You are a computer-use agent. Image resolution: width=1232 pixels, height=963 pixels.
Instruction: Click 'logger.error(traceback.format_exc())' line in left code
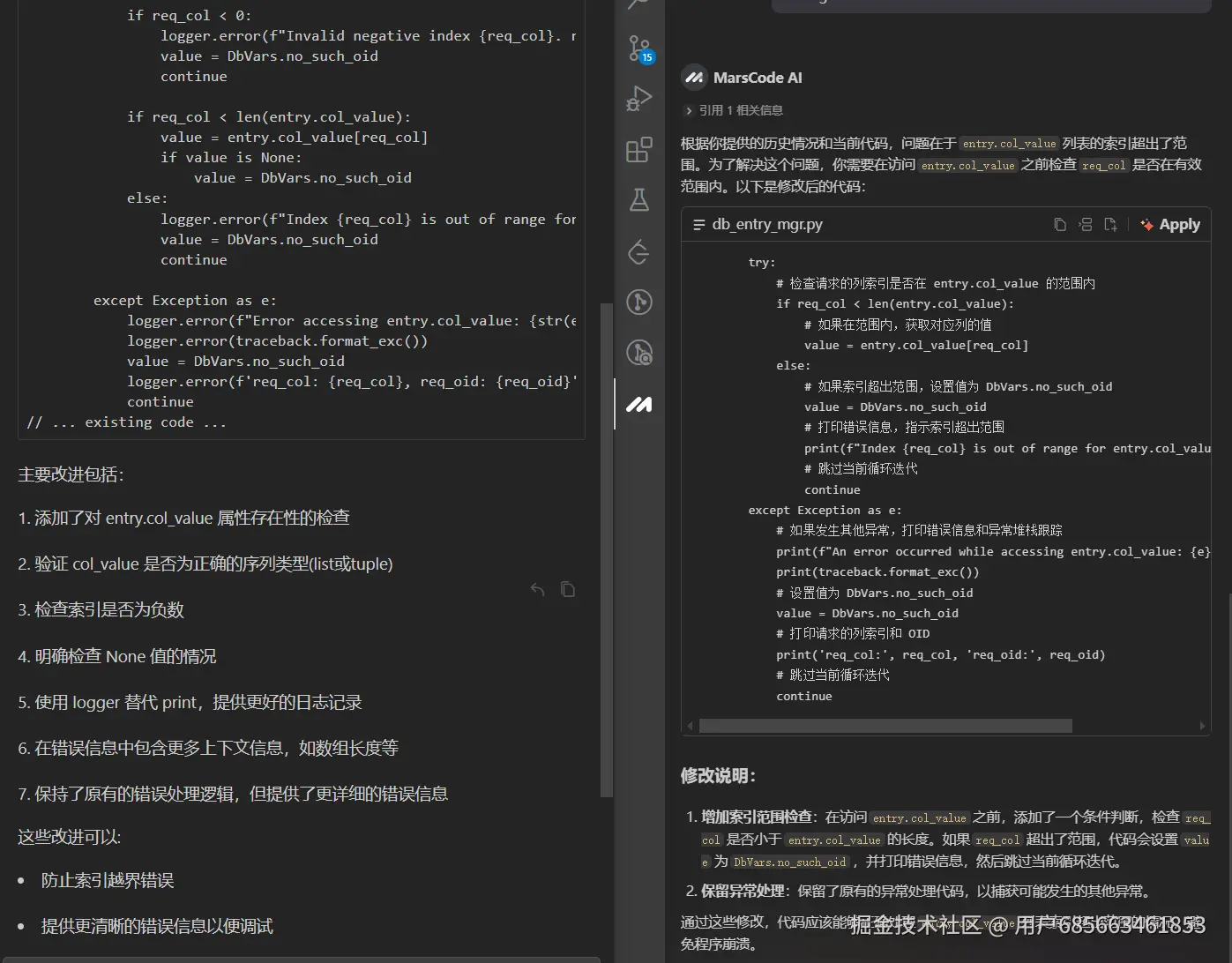tap(278, 341)
